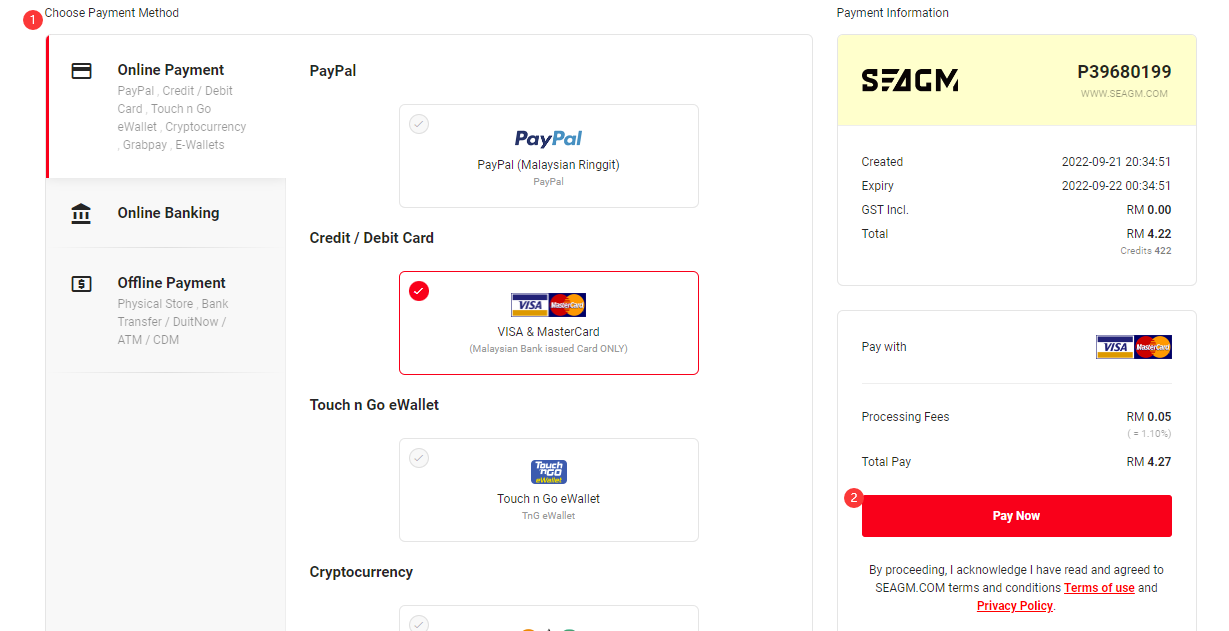Open the Online Payment tab
1229x631 pixels.
tap(166, 107)
